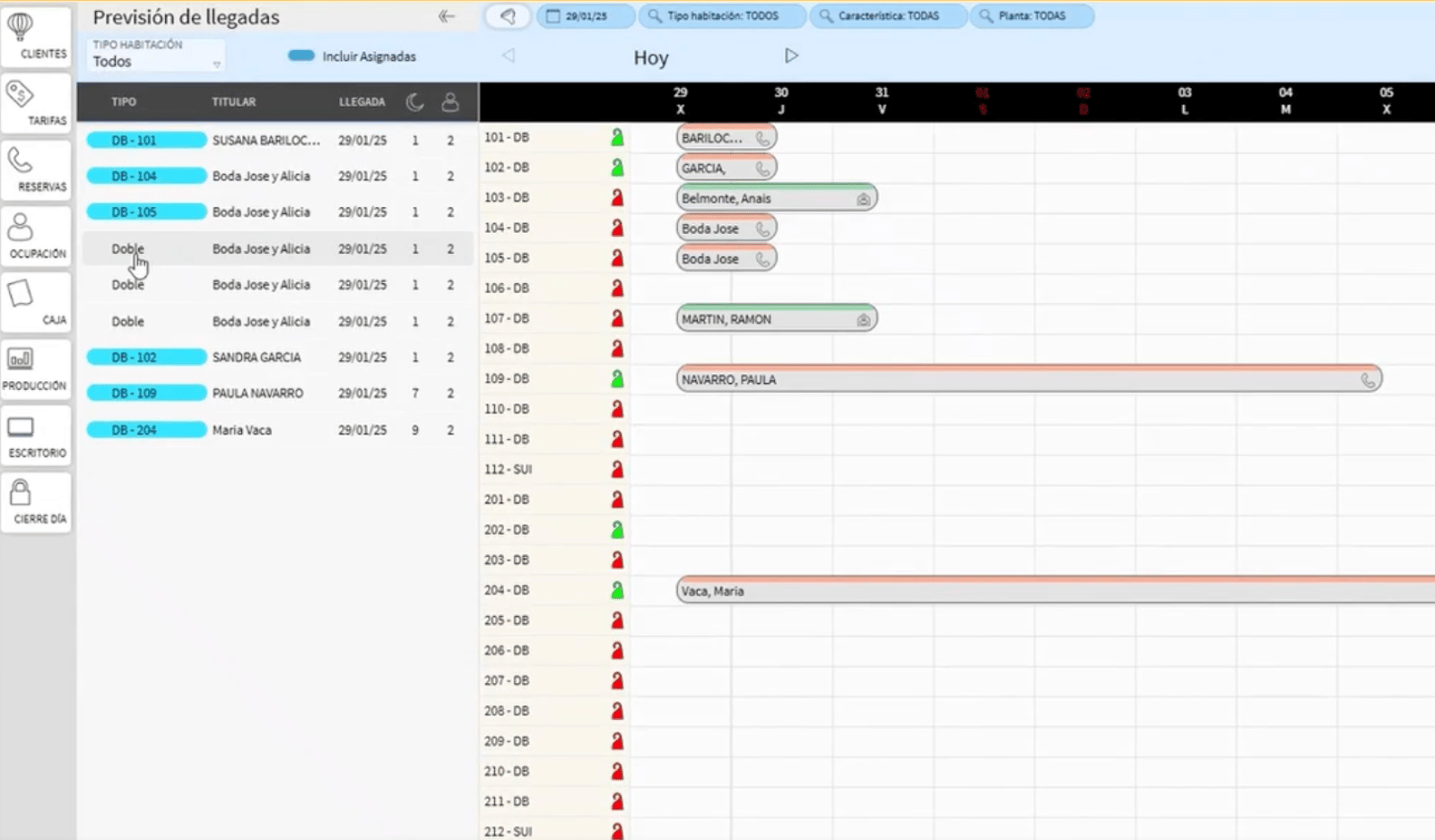Open the Tipo Habitación Todos dropdown

[156, 56]
